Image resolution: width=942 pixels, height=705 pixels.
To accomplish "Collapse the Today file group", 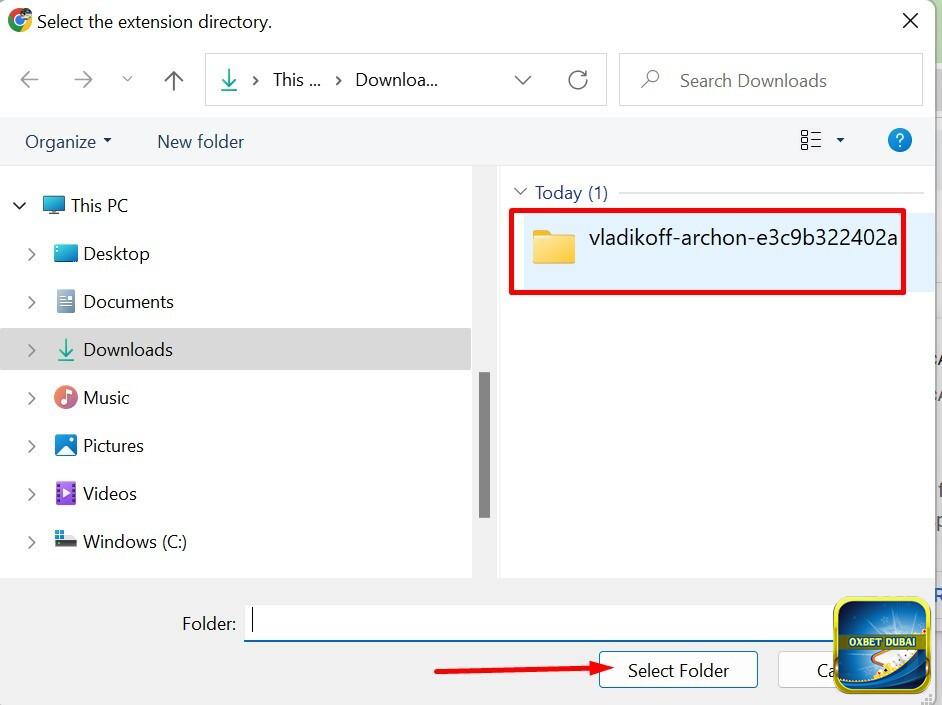I will point(519,192).
